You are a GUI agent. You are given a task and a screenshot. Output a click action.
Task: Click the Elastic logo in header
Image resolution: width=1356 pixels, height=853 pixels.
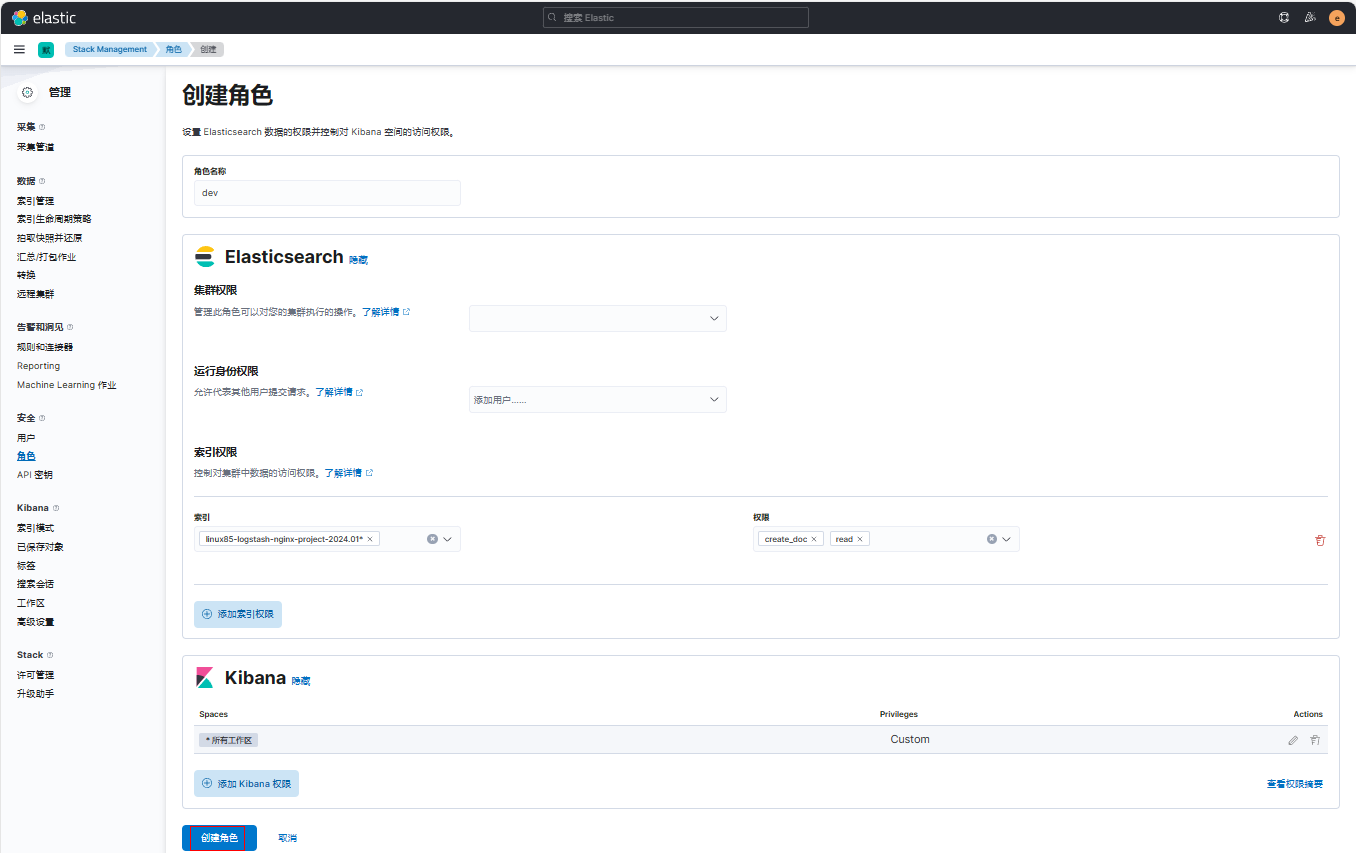44,18
